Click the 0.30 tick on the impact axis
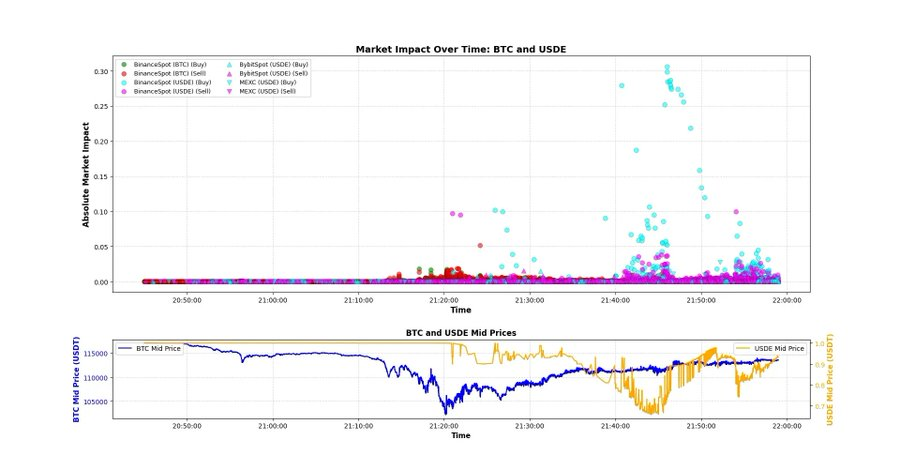 click(100, 71)
